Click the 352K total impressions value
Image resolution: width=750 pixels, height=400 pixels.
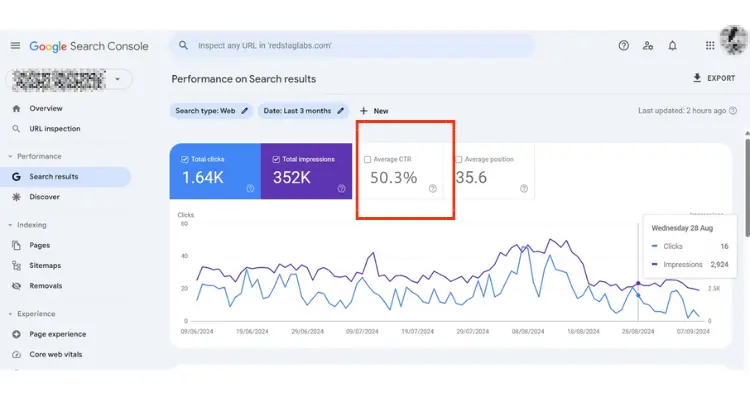click(292, 178)
